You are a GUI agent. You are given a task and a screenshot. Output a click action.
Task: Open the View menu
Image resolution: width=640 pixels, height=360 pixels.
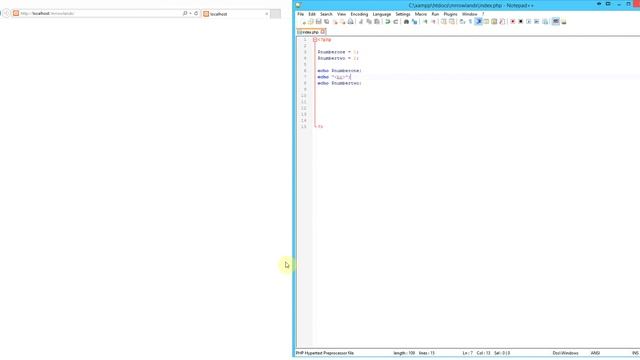[341, 14]
